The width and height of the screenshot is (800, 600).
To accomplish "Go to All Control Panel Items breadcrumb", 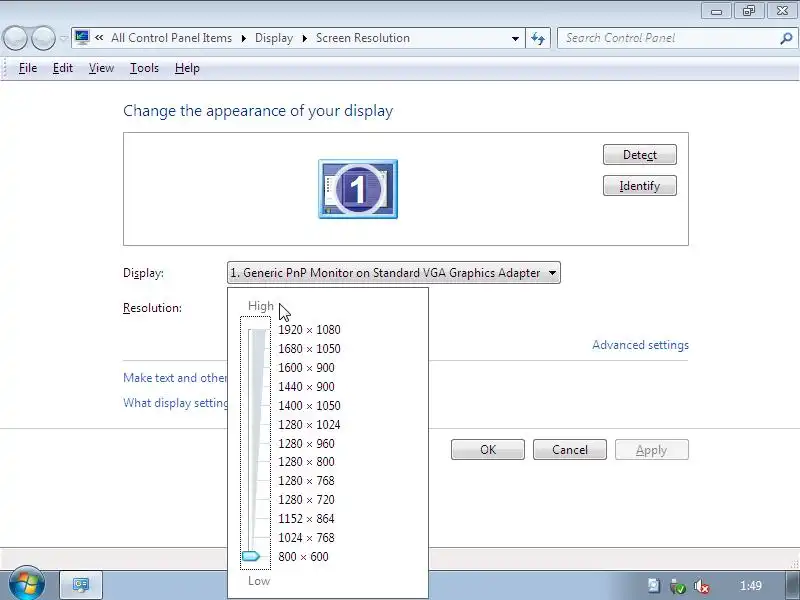I will coord(171,38).
